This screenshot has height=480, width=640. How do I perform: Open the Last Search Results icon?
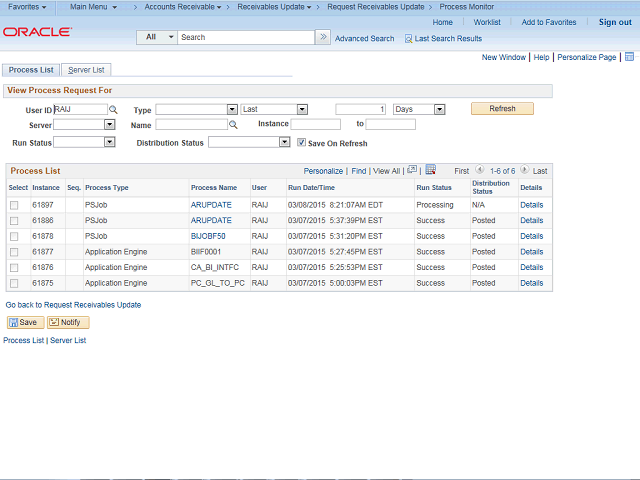coord(408,38)
